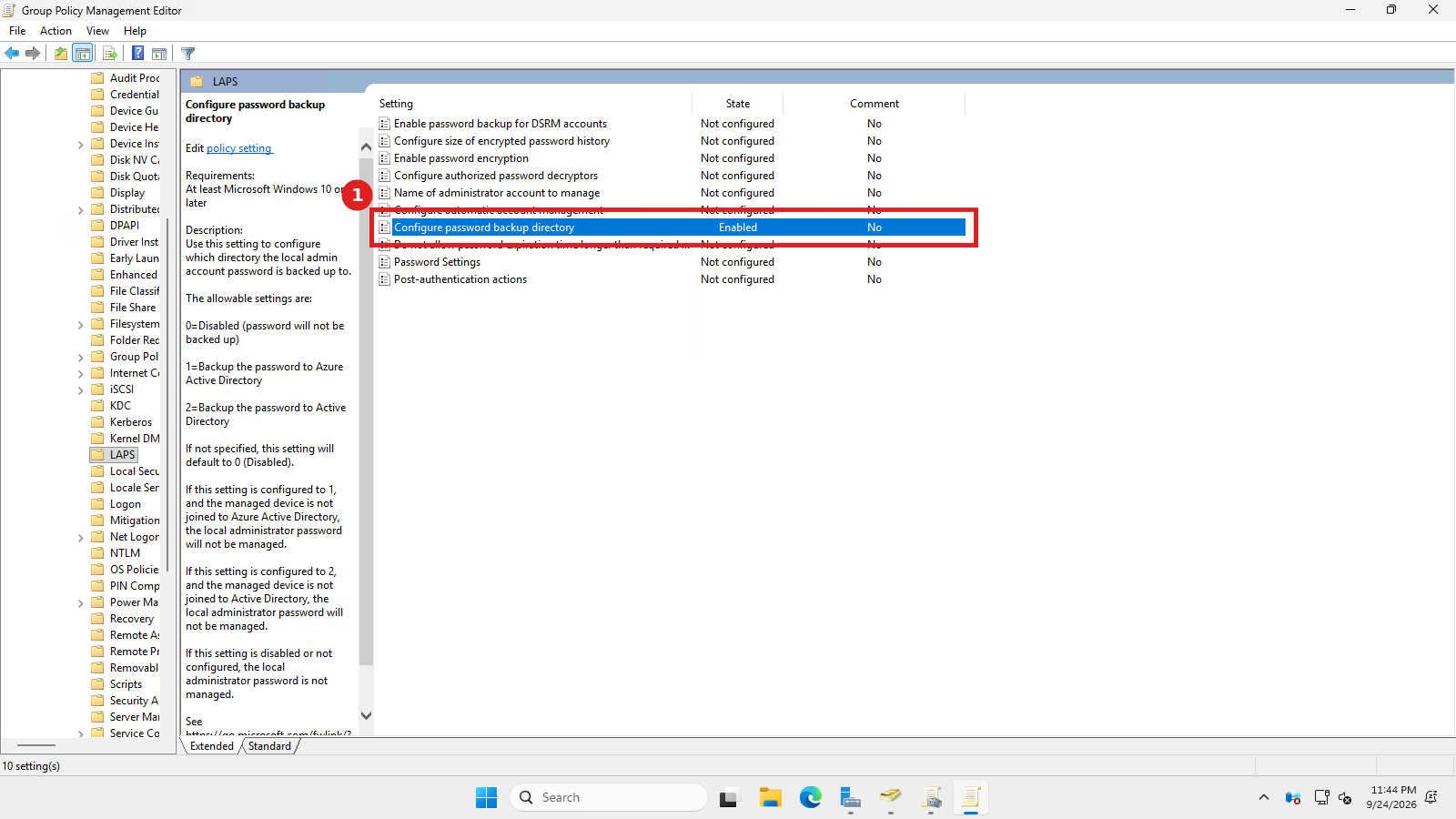1456x819 pixels.
Task: Click the 'policy setting' edit link
Action: (x=239, y=148)
